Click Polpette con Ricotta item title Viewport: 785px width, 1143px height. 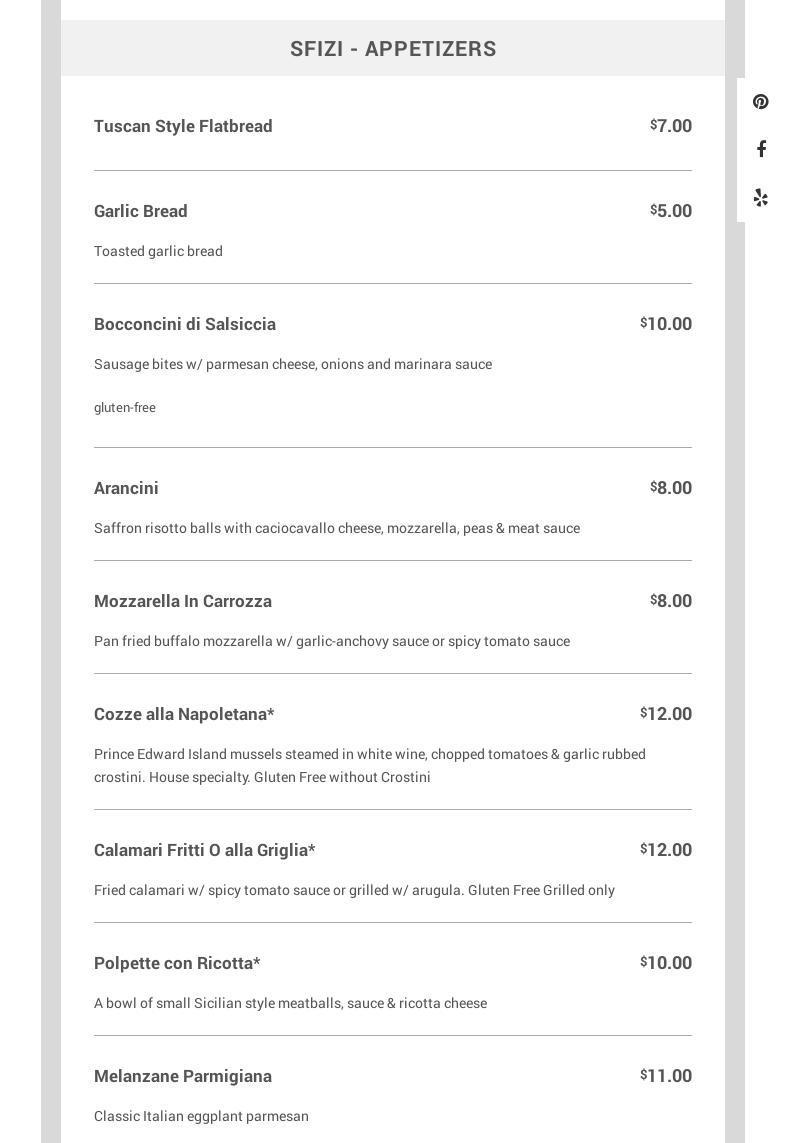tap(177, 963)
